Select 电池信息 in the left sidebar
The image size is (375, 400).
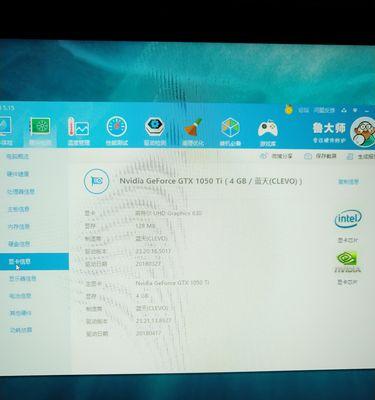tap(20, 296)
